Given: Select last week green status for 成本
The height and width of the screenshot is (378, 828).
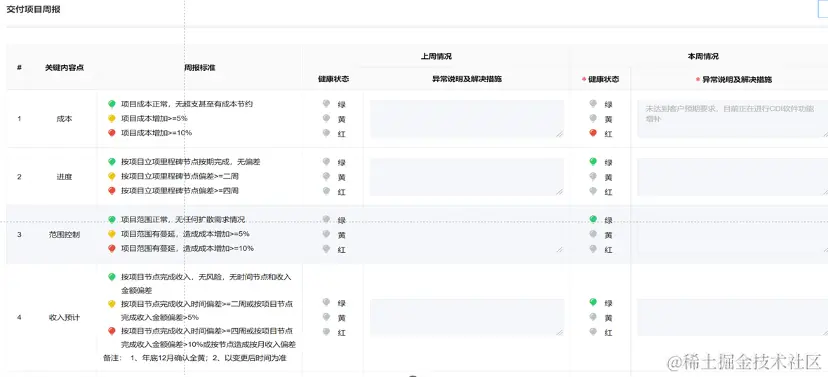Looking at the screenshot, I should tap(326, 104).
